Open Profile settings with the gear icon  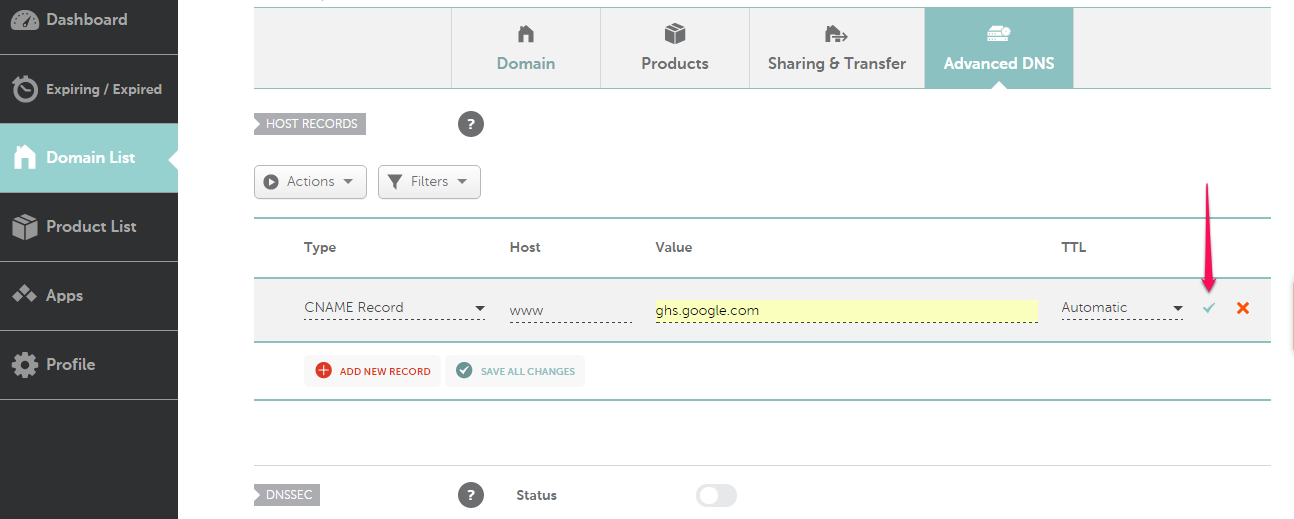click(25, 365)
